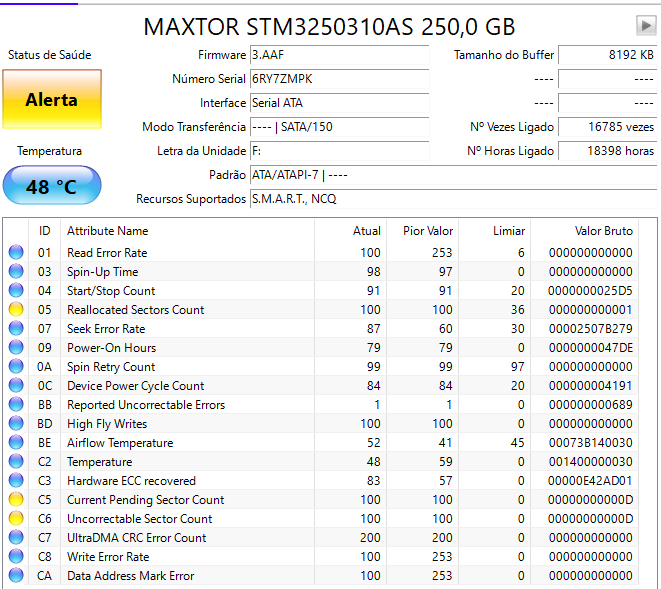
Task: Click yellow status icon for Current Pending Sector Count
Action: pyautogui.click(x=16, y=499)
